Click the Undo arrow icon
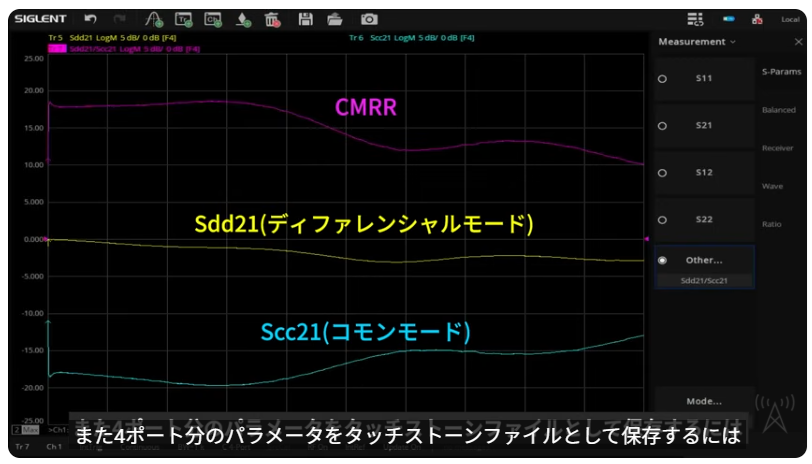Image resolution: width=812 pixels, height=464 pixels. 91,19
